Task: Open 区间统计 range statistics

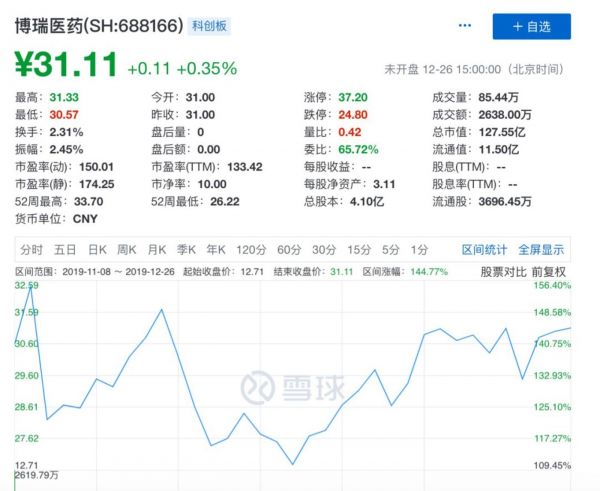Action: pos(484,249)
